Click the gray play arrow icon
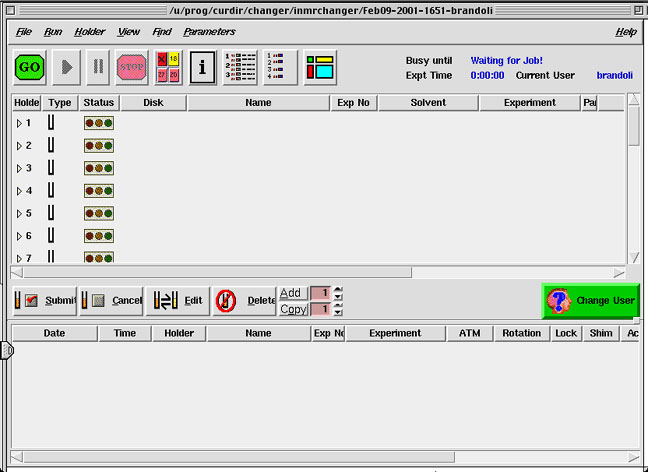Viewport: 648px width, 472px height. tap(65, 67)
